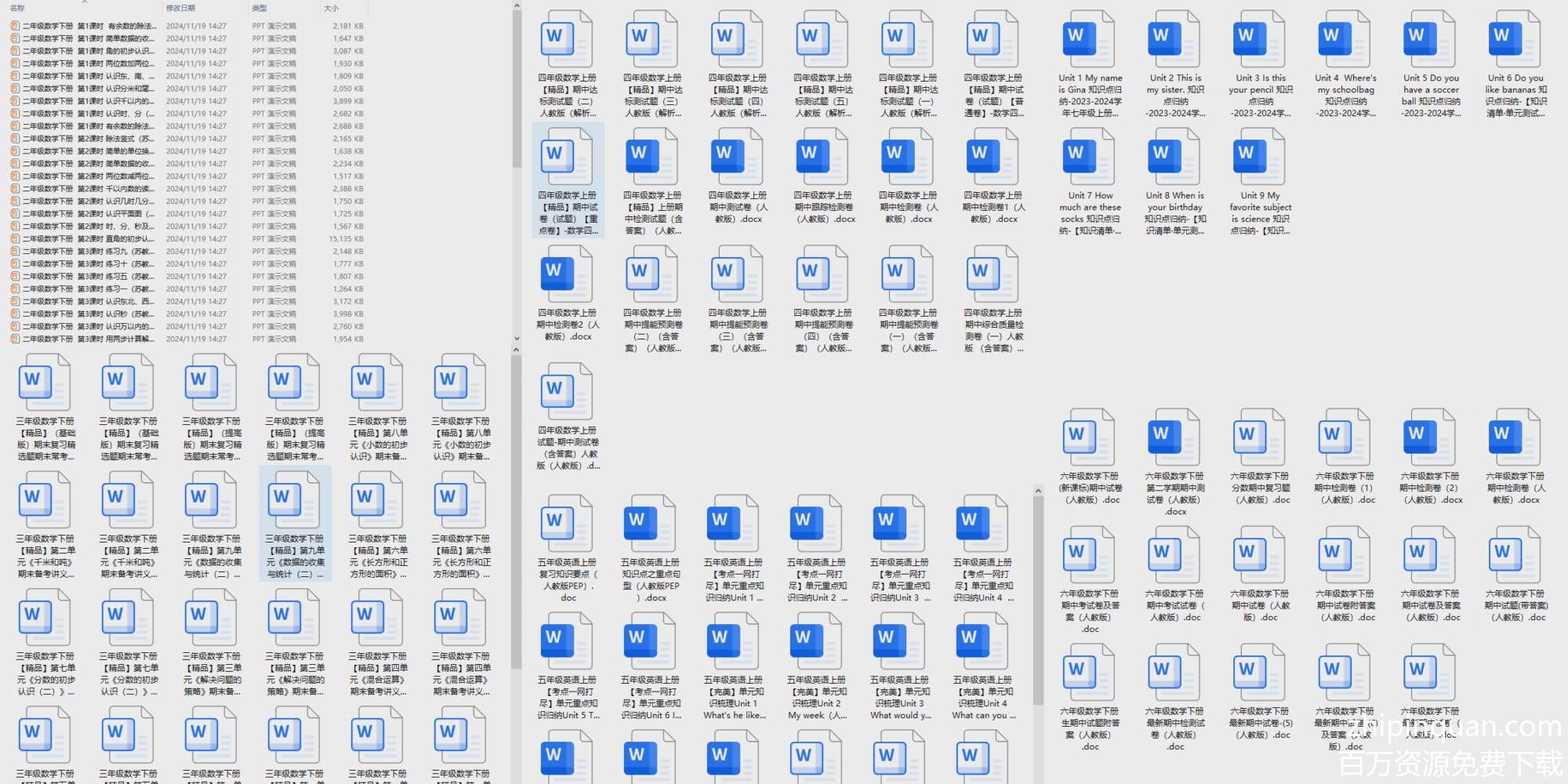Open 五年级英语上册 Unit 2 My week file
Image resolution: width=1568 pixels, height=784 pixels.
(817, 666)
